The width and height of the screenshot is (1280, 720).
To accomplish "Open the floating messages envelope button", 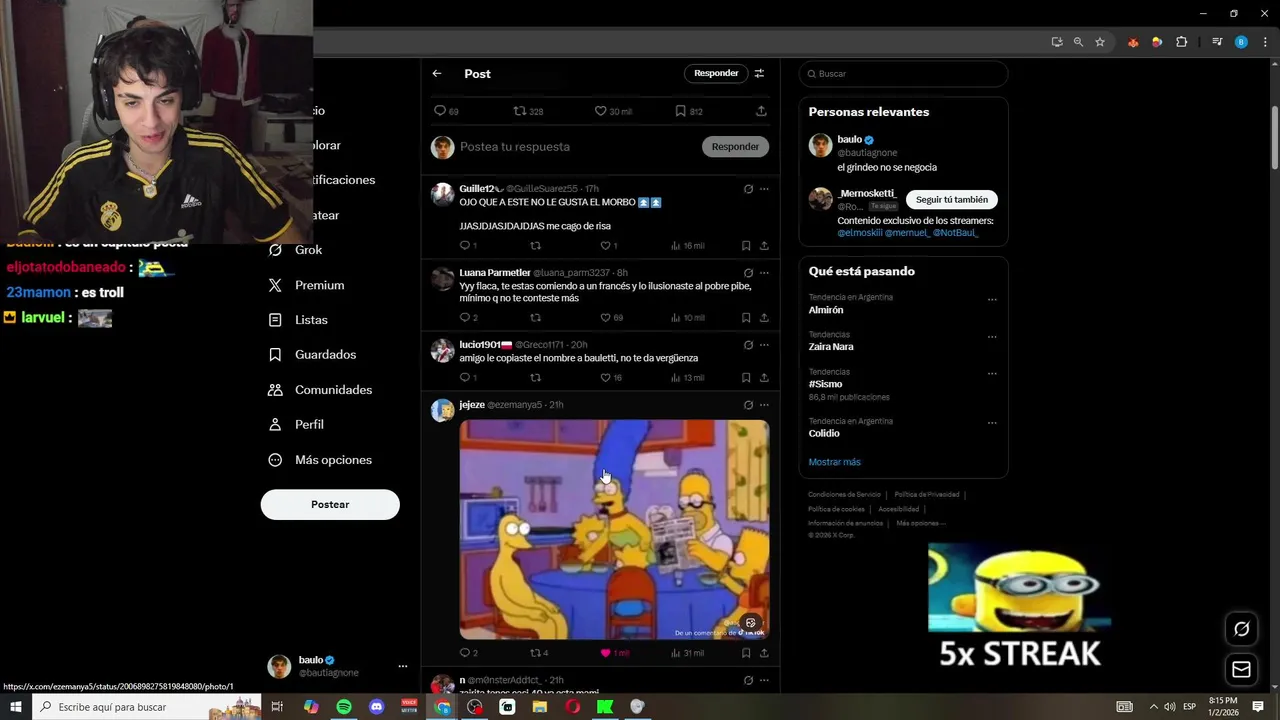I will [x=1242, y=669].
